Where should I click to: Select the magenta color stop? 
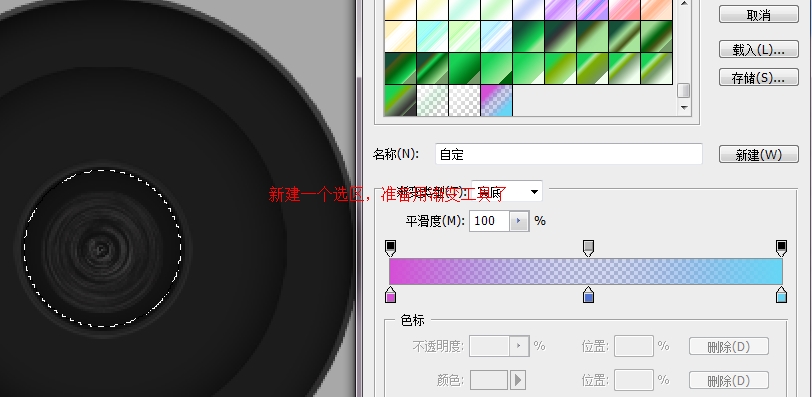tap(390, 295)
